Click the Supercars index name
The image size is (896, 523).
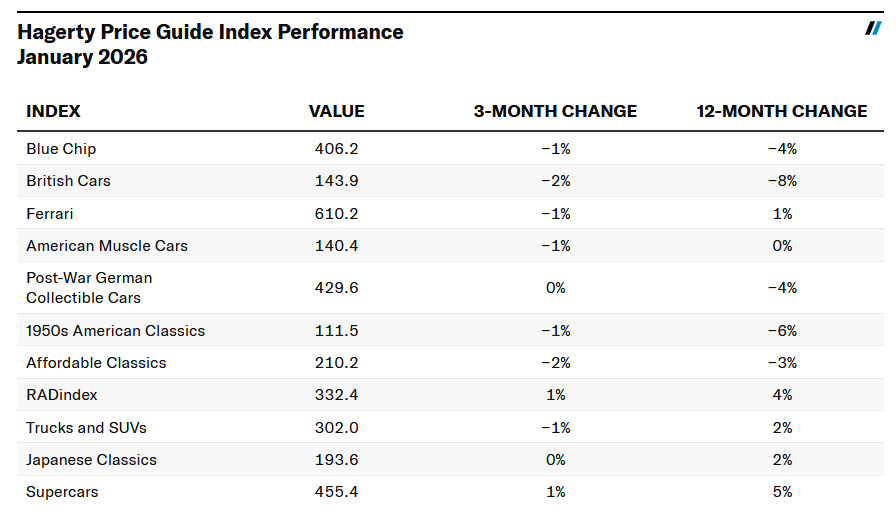(x=62, y=492)
